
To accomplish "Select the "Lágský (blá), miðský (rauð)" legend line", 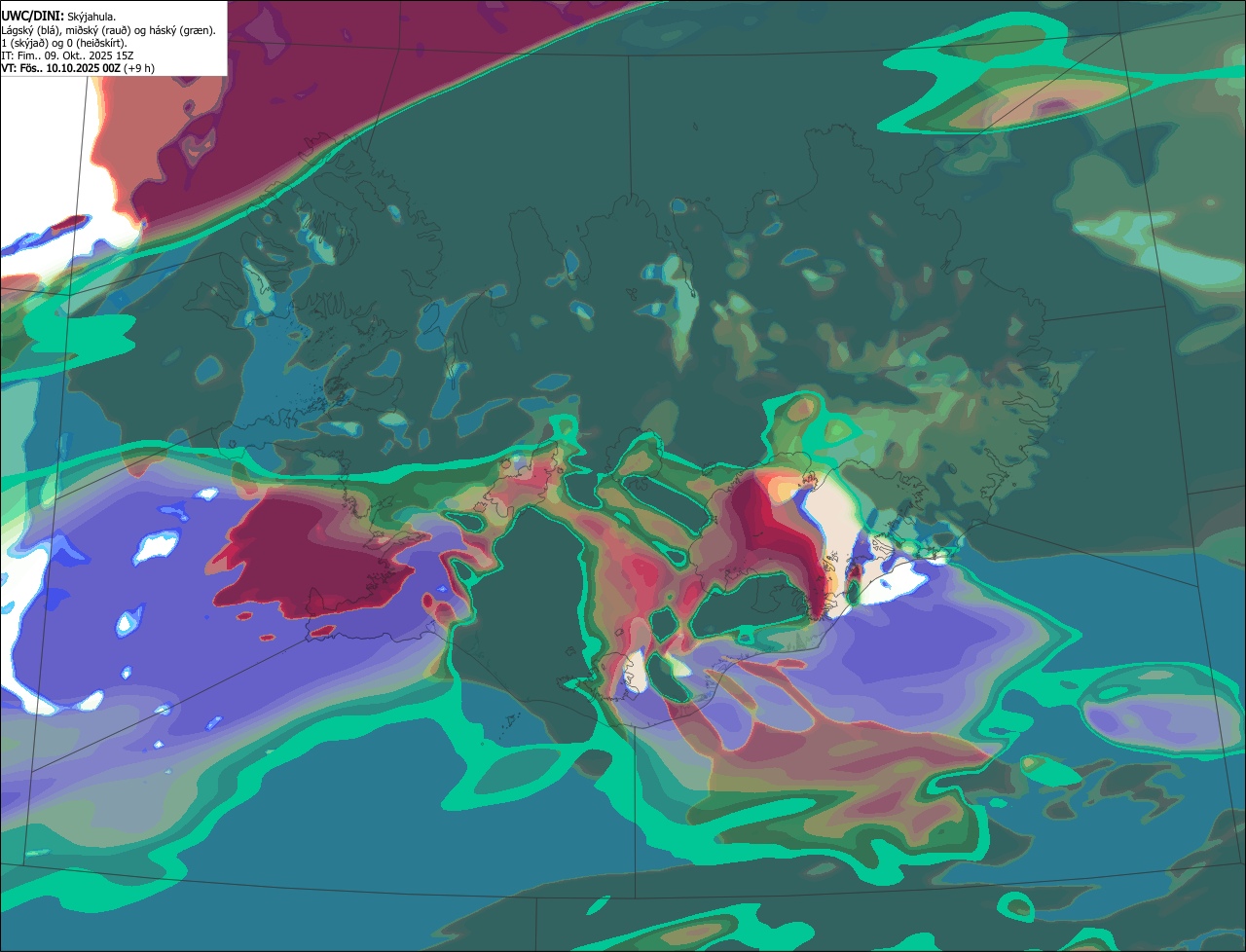I will click(x=108, y=30).
